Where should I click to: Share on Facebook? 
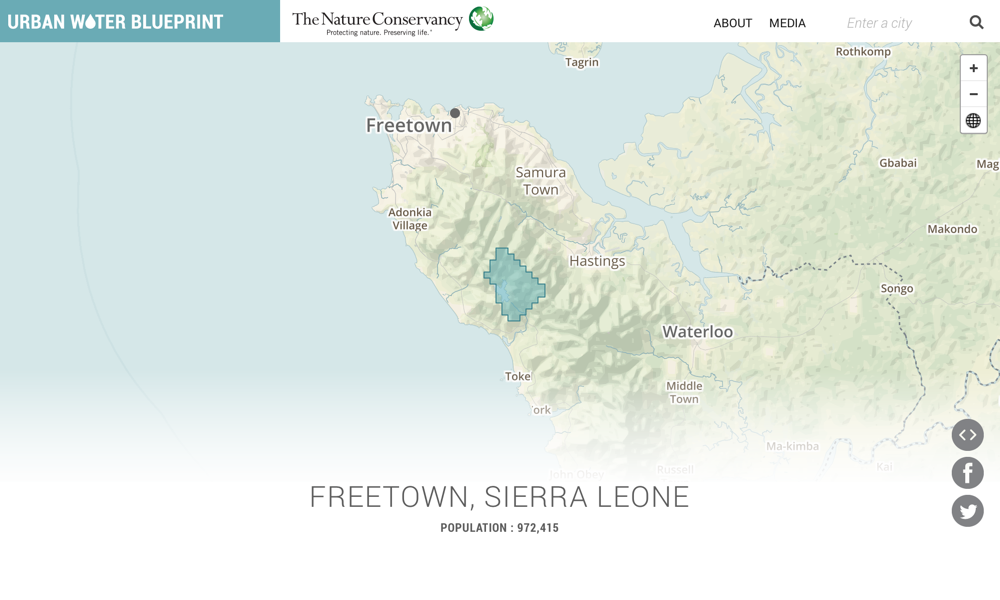pyautogui.click(x=967, y=473)
